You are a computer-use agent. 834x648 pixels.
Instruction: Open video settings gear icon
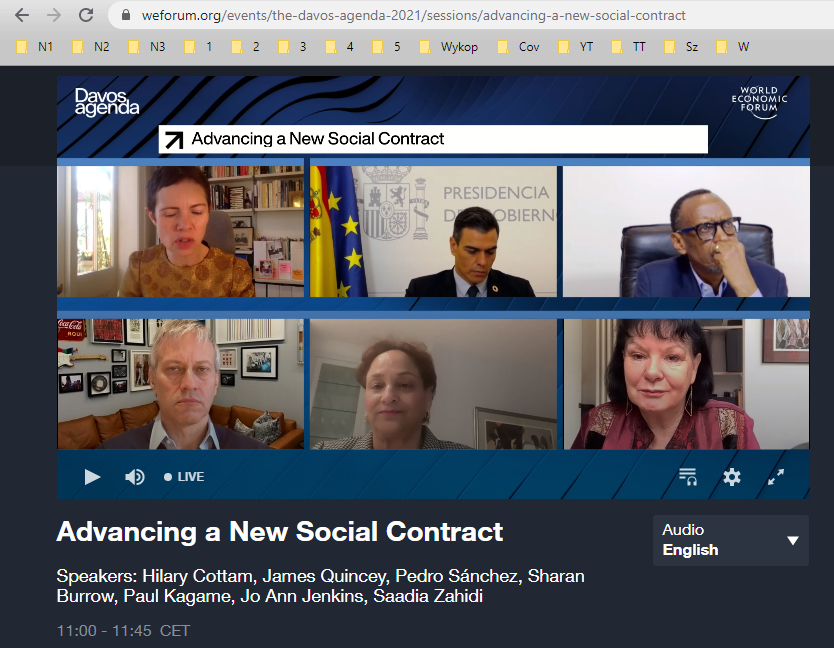click(732, 477)
